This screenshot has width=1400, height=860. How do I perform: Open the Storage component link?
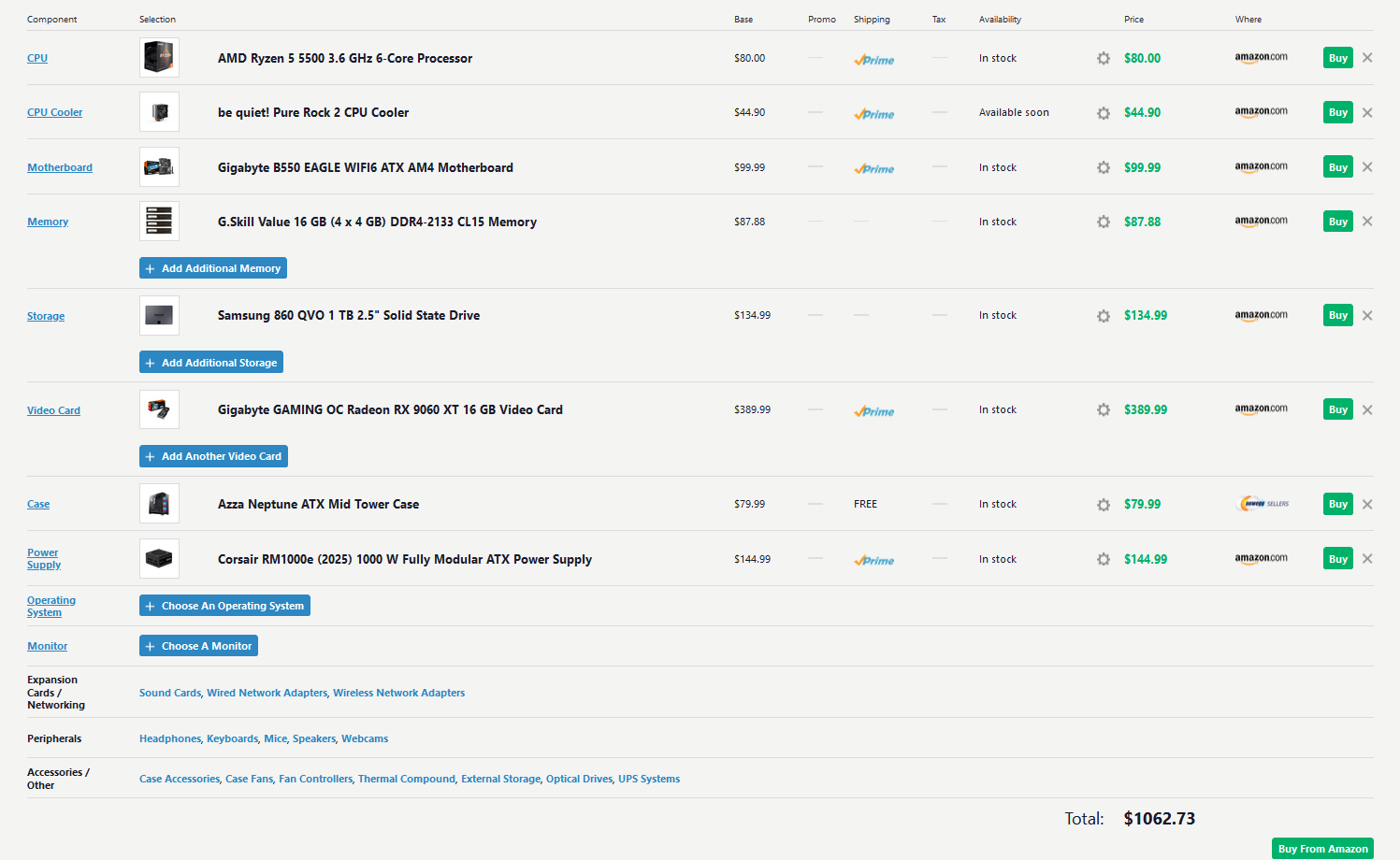[x=46, y=316]
